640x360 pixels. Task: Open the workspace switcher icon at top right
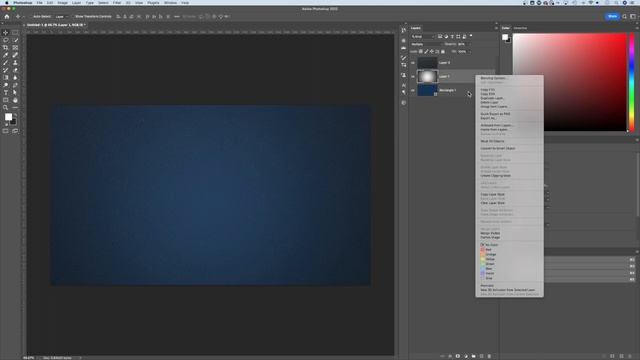pyautogui.click(x=633, y=16)
